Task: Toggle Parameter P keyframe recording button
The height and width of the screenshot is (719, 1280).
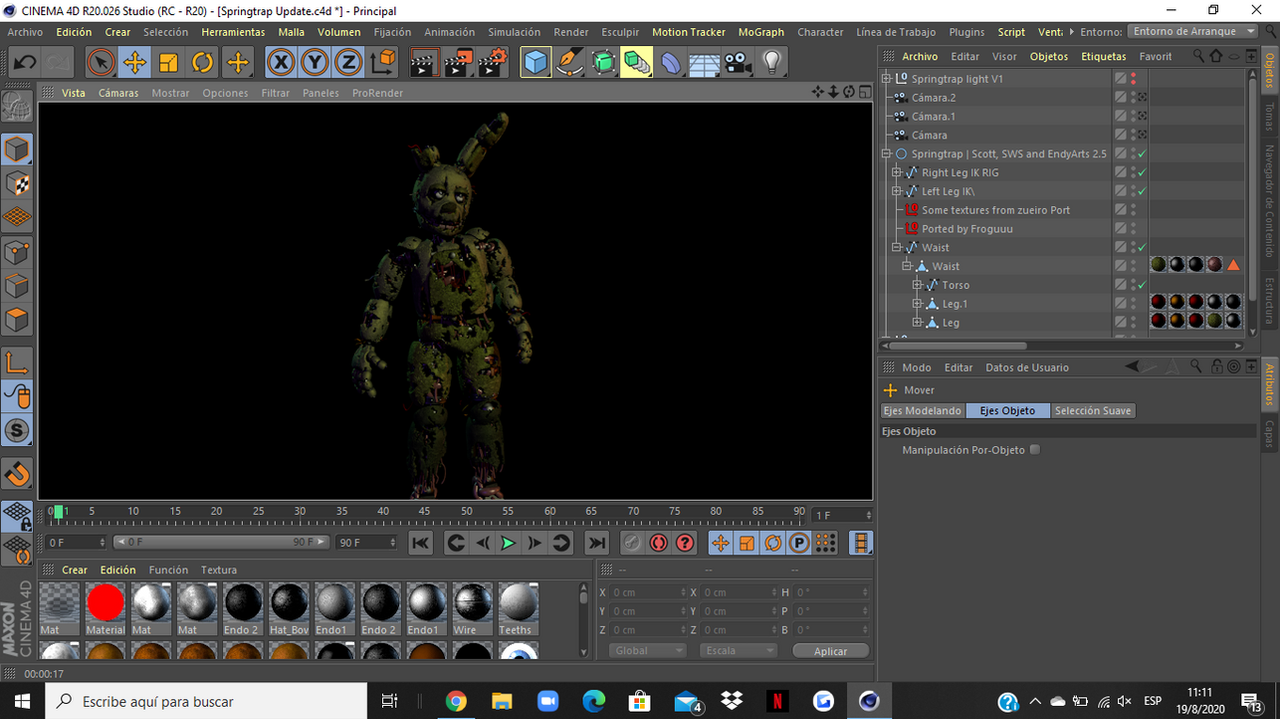Action: (x=799, y=542)
